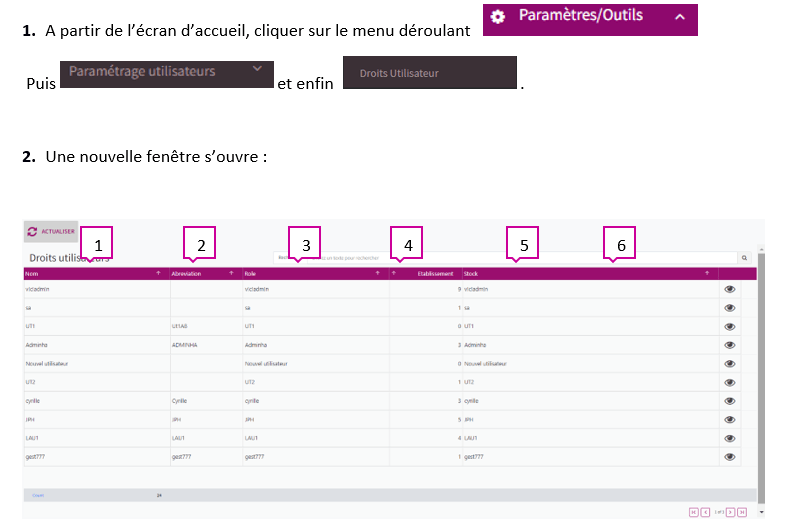Select sa in the Nom column
This screenshot has height=531, width=789.
[28, 308]
